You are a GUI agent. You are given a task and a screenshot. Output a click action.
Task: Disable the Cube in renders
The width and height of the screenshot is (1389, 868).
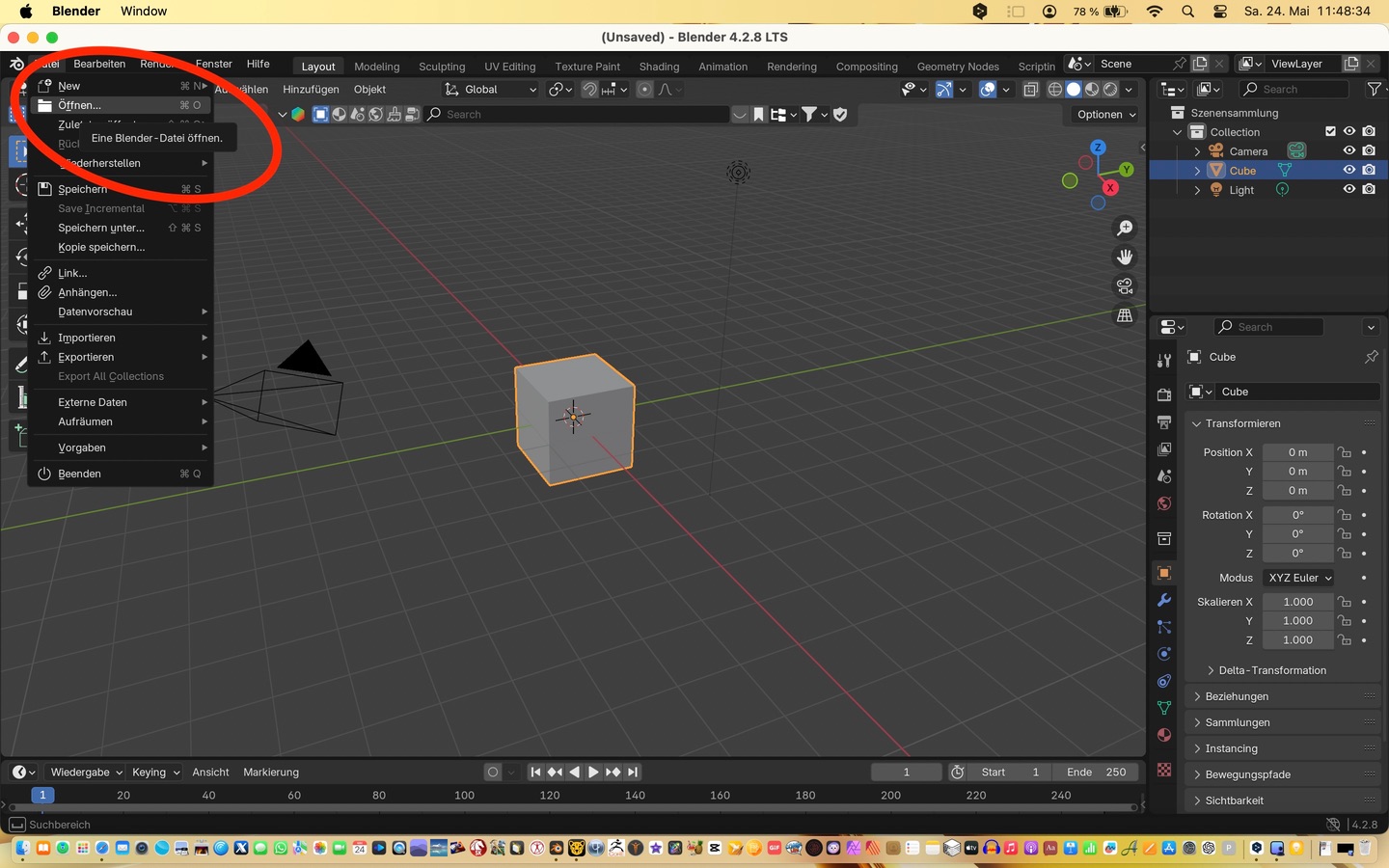click(x=1369, y=171)
